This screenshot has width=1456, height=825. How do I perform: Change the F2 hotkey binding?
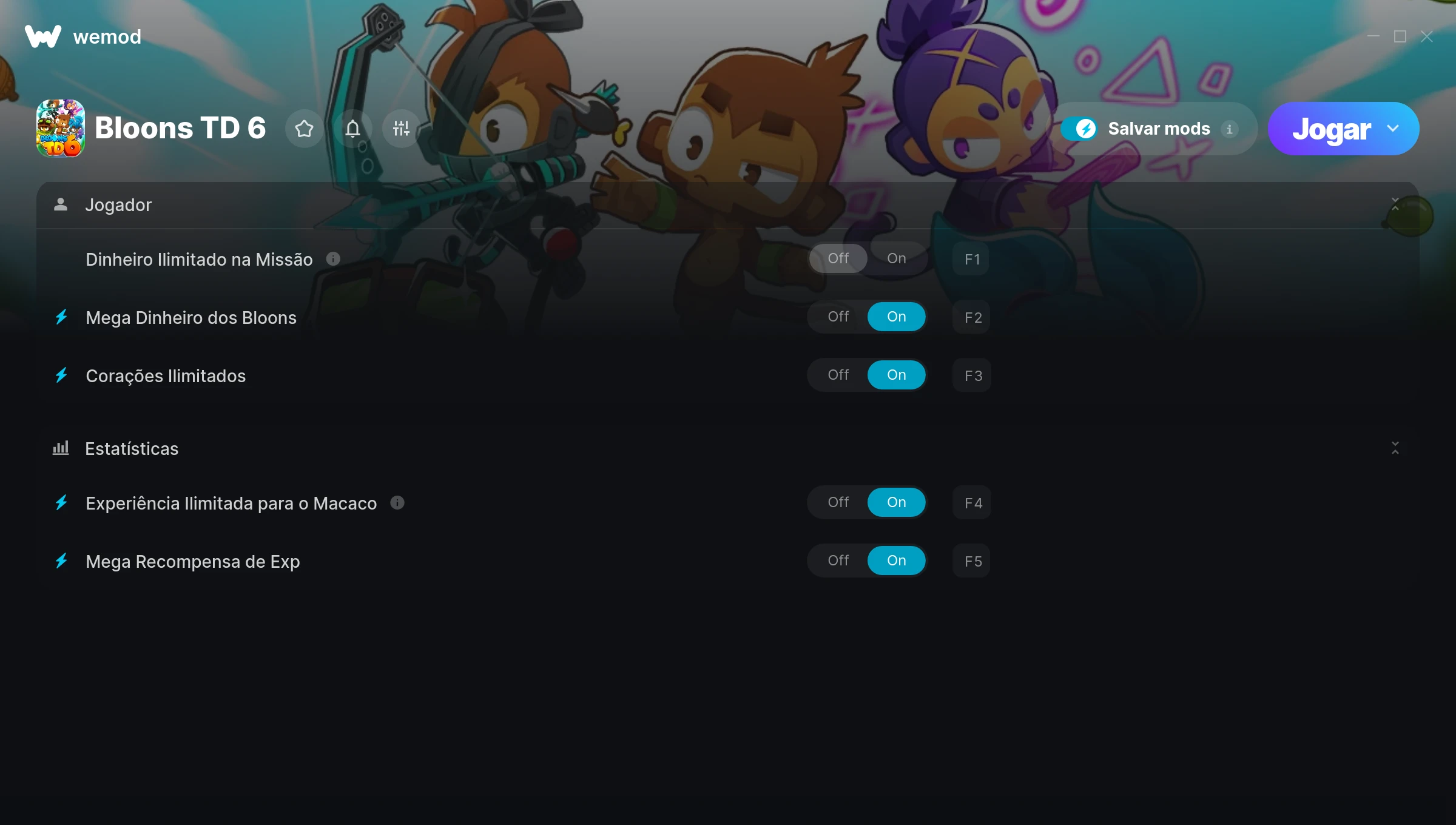tap(972, 317)
